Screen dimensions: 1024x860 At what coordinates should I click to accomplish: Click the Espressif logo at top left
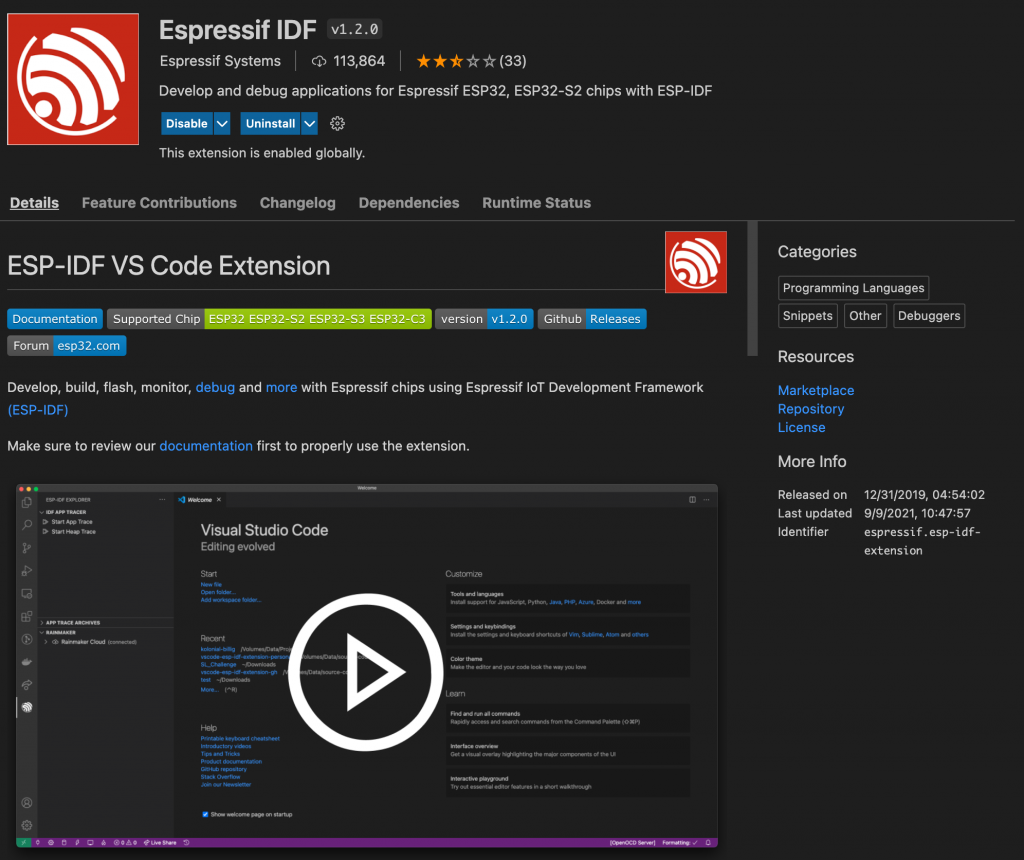72,78
